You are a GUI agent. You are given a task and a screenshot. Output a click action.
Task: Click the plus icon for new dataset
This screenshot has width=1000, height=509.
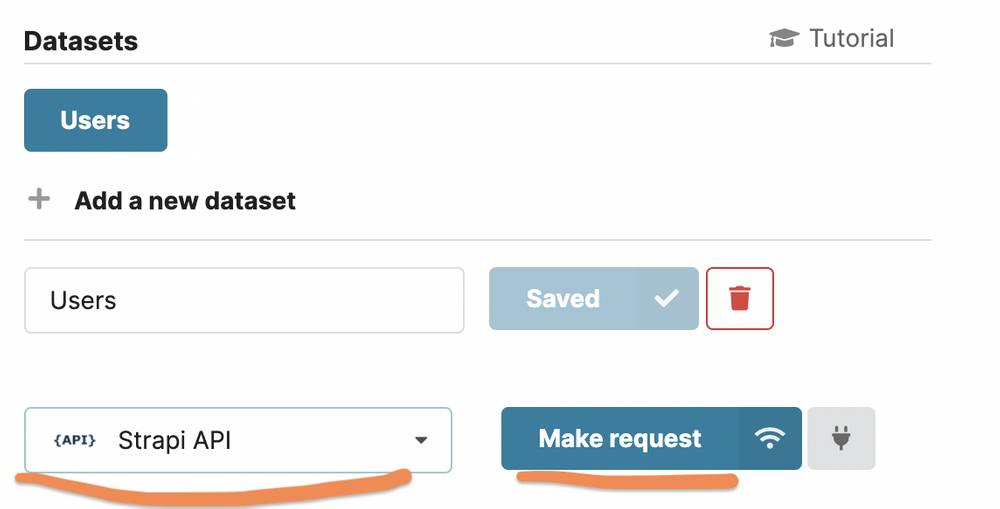39,199
